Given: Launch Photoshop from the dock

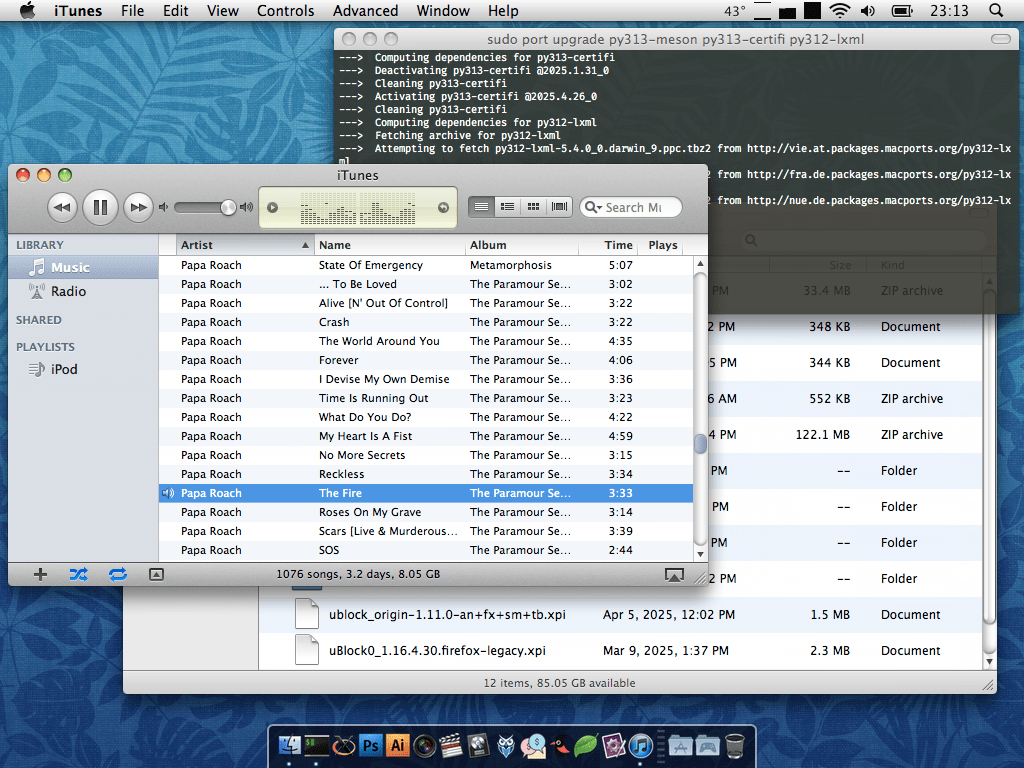Looking at the screenshot, I should coord(371,745).
